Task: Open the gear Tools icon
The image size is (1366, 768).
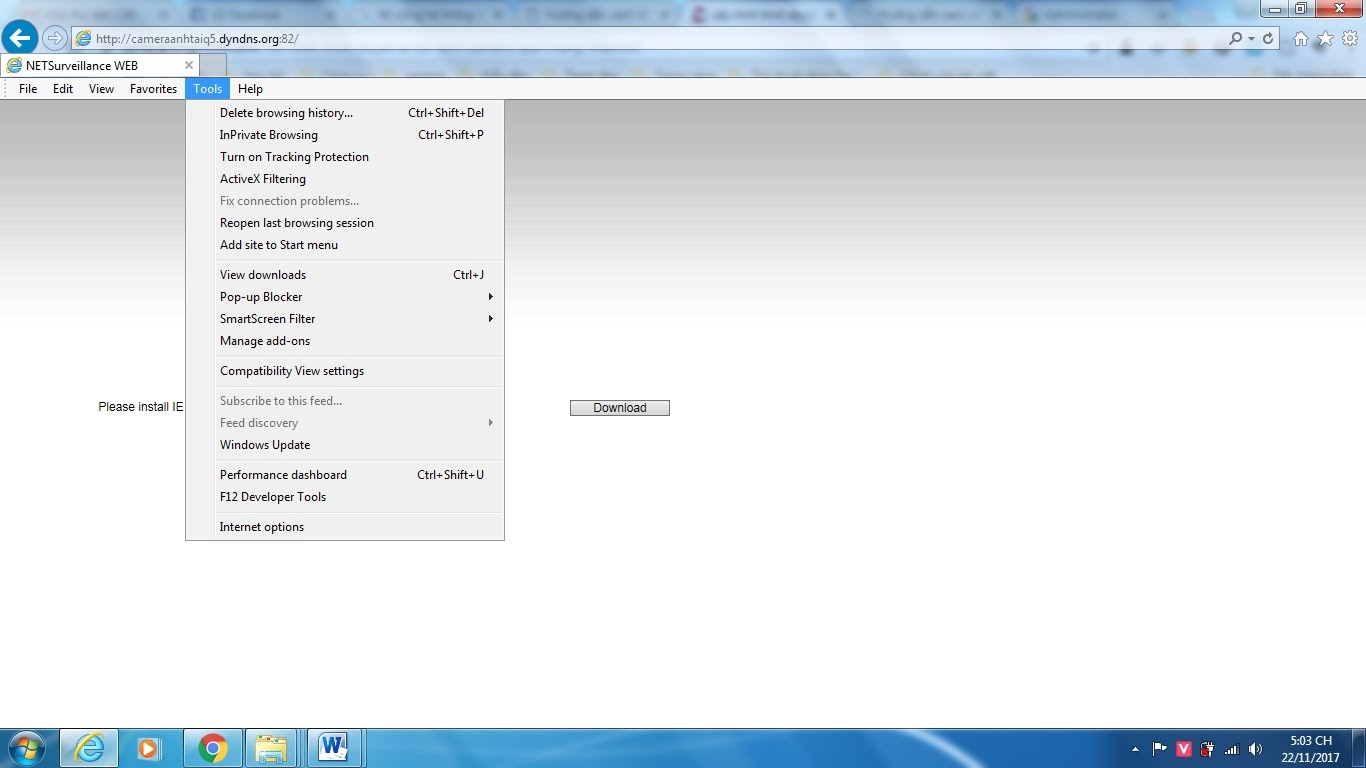Action: (1349, 38)
